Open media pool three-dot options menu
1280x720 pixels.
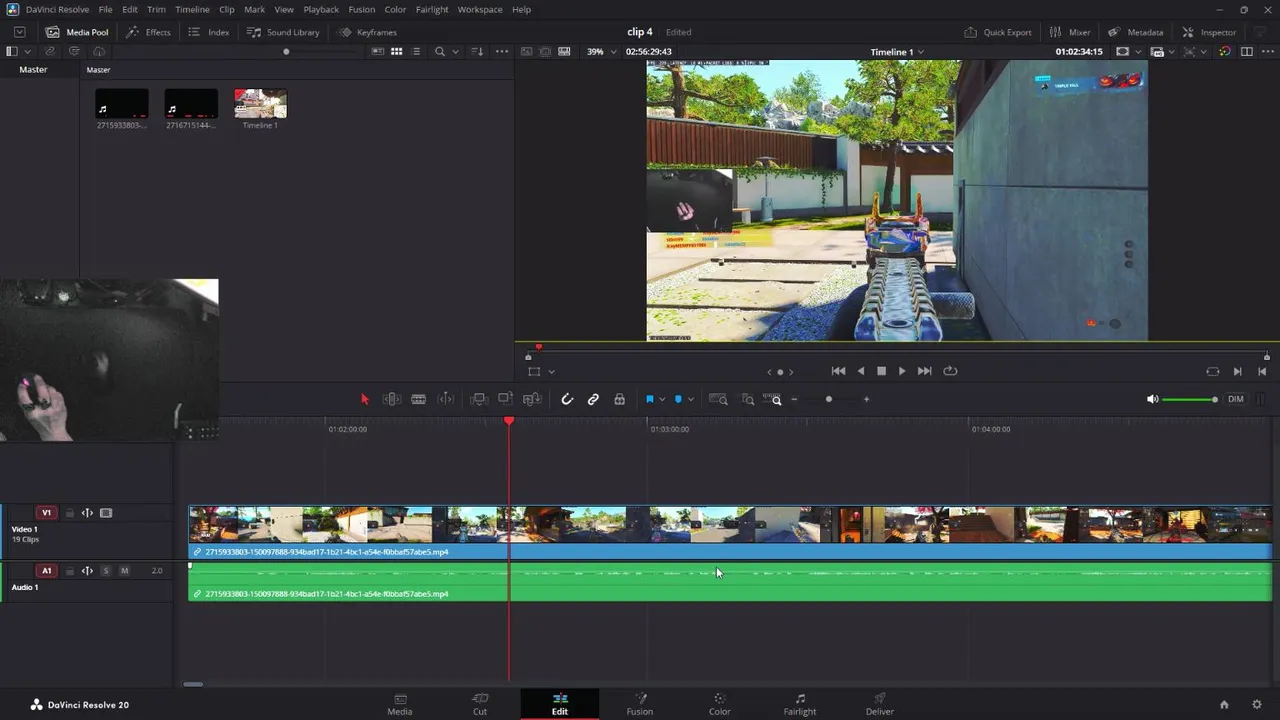(x=502, y=51)
